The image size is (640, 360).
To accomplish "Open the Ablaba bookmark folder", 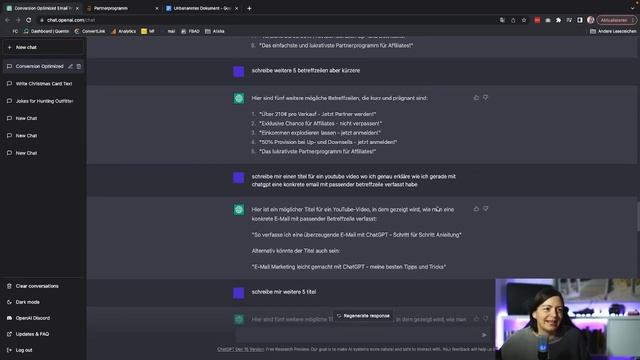I will (x=215, y=31).
